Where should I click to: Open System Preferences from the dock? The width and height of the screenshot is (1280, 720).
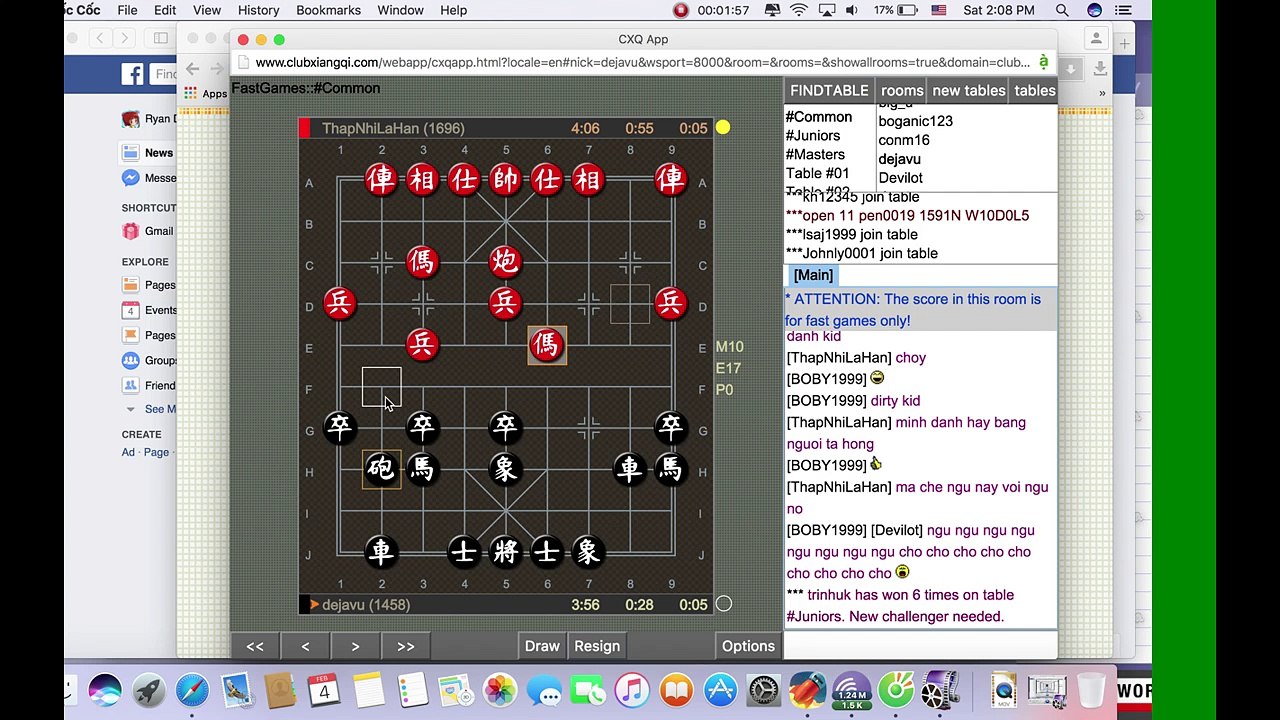coord(764,691)
